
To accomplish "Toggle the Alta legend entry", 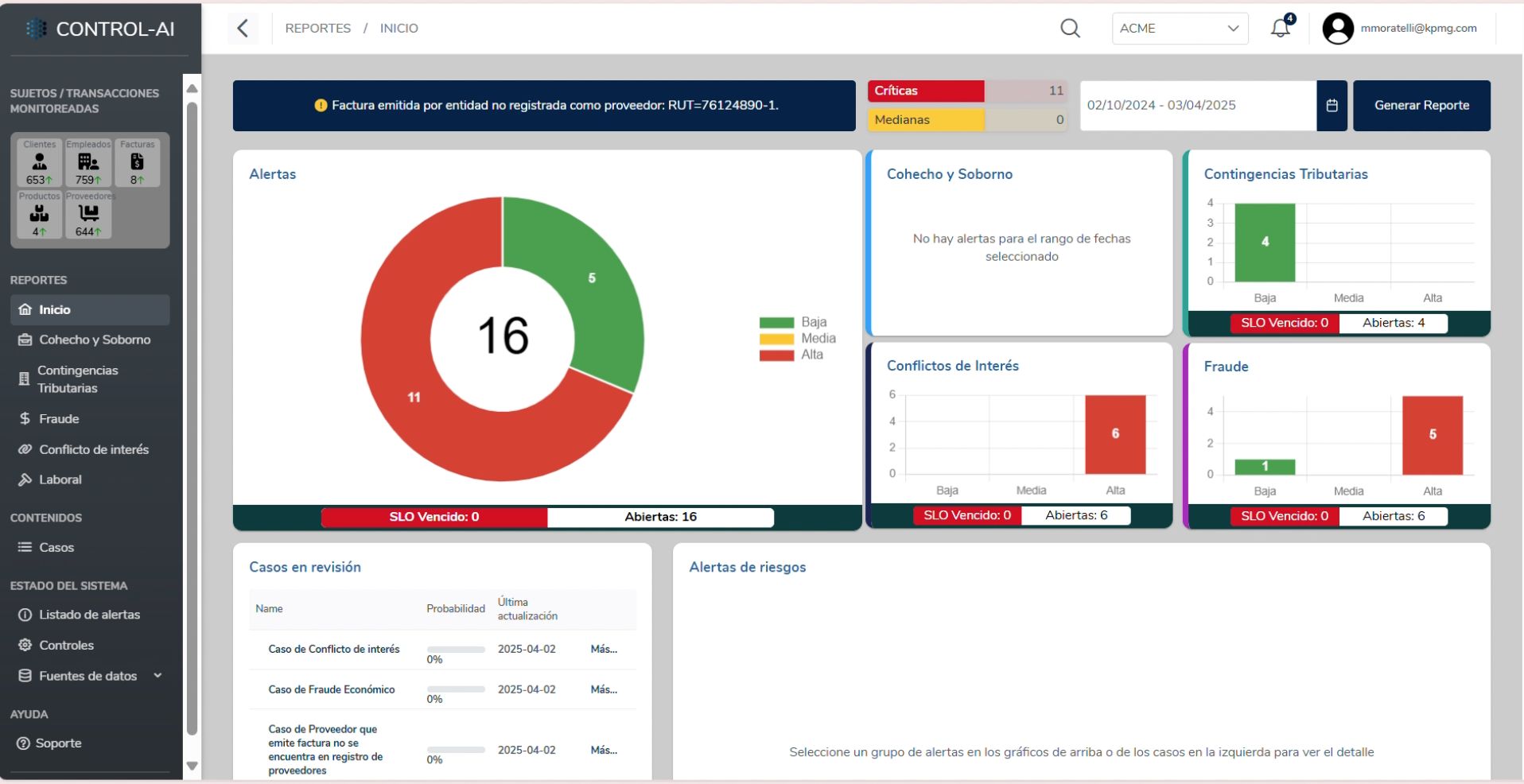I will point(791,355).
